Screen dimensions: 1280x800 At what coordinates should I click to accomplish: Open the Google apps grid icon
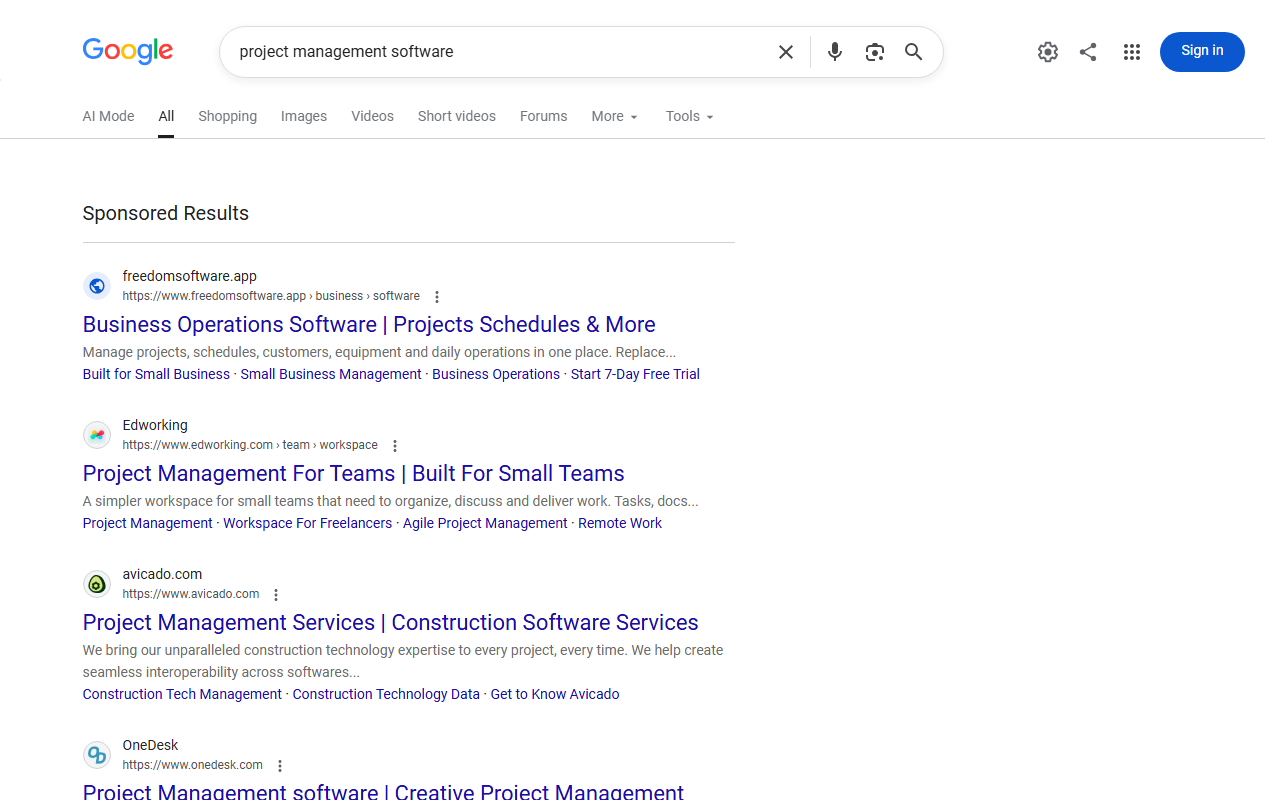click(1132, 52)
